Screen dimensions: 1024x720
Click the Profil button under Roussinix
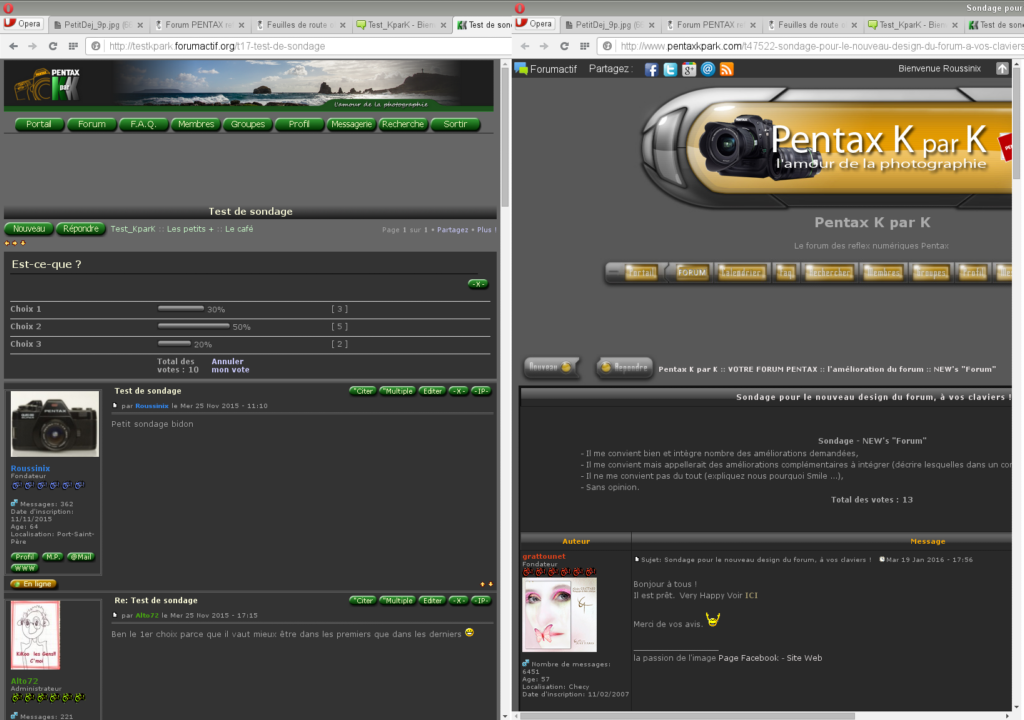click(x=25, y=557)
